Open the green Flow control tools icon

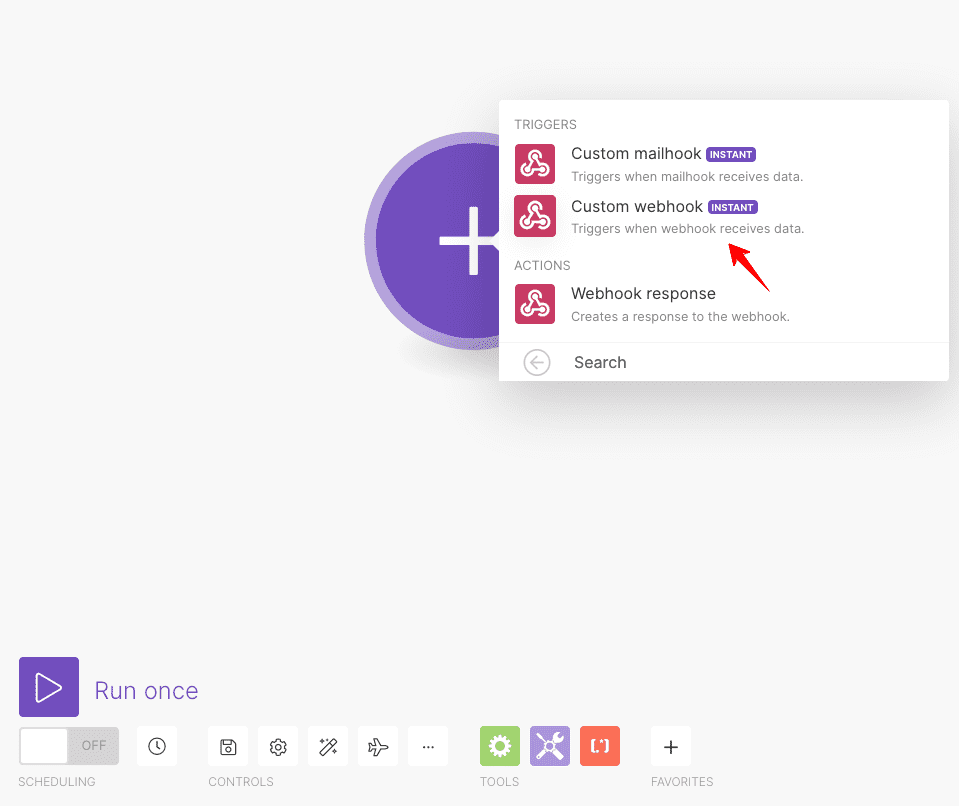click(x=500, y=746)
